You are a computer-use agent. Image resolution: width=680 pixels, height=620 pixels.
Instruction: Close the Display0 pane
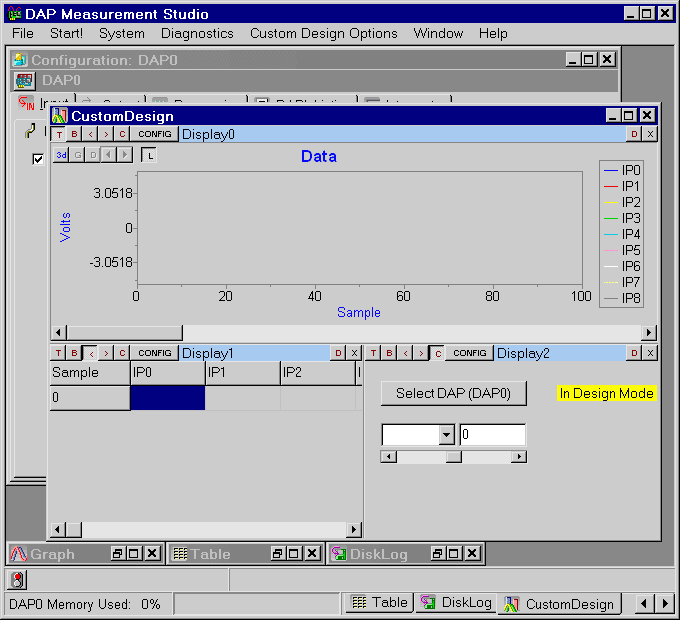(x=650, y=134)
